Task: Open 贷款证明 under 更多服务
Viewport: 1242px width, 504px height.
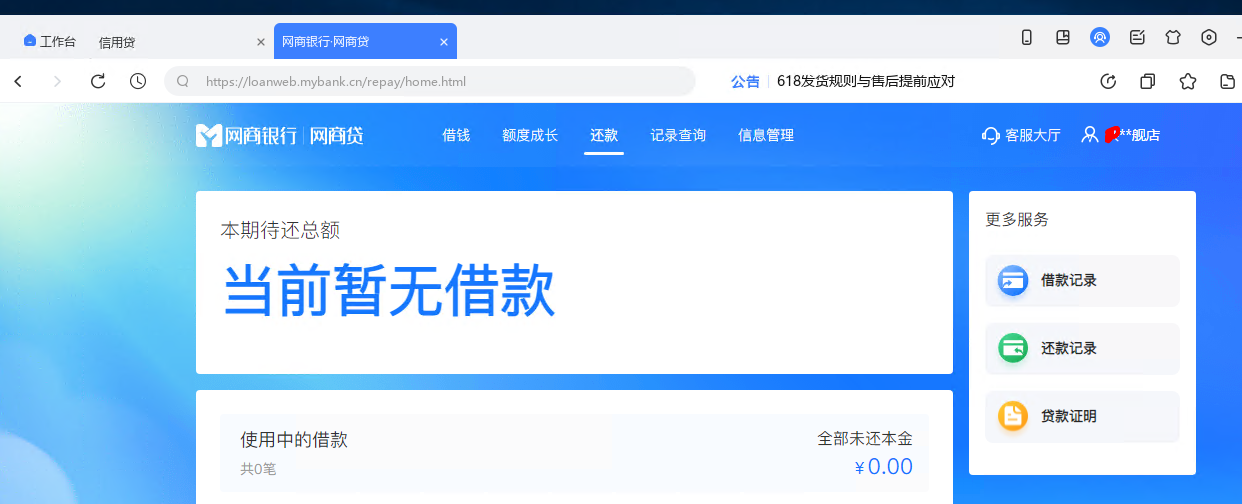Action: click(1083, 416)
